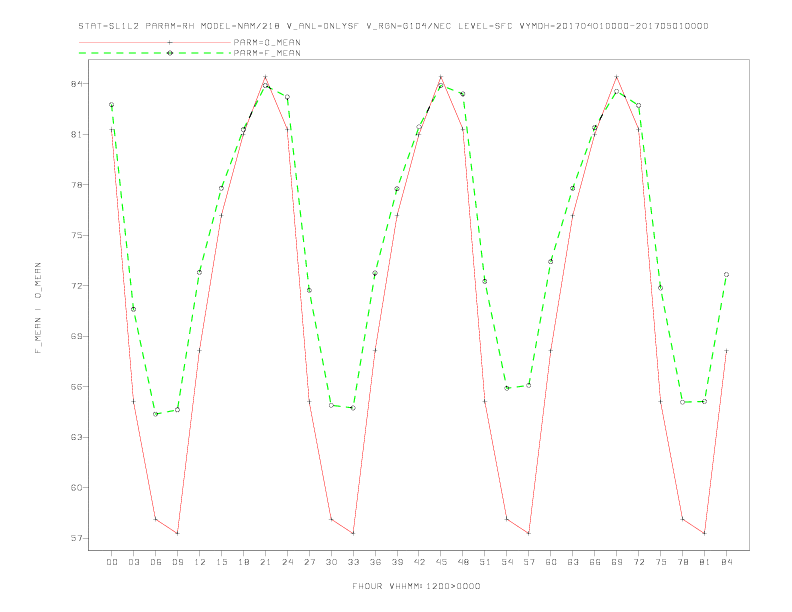
Task: Click x-axis forecast hour label 66
Action: tap(595, 562)
